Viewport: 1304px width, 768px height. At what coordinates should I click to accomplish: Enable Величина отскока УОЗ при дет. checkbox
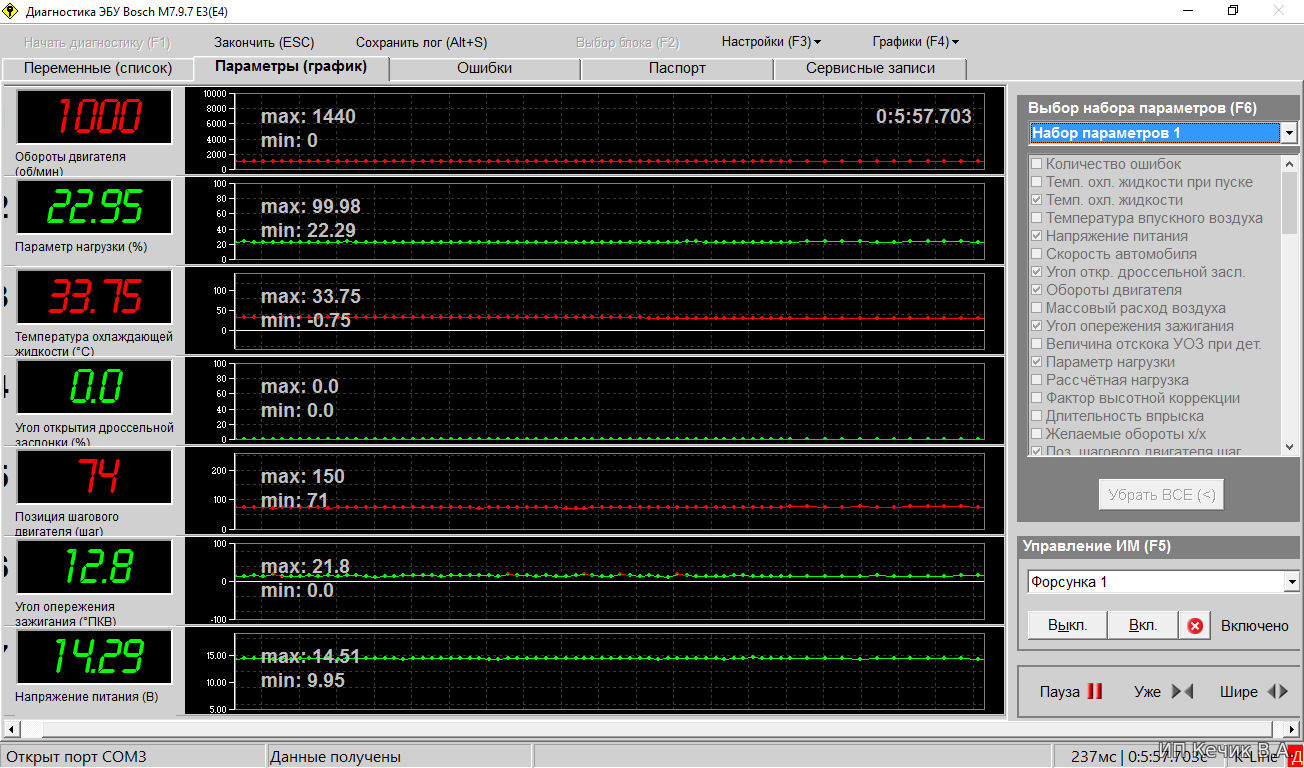tap(1037, 344)
